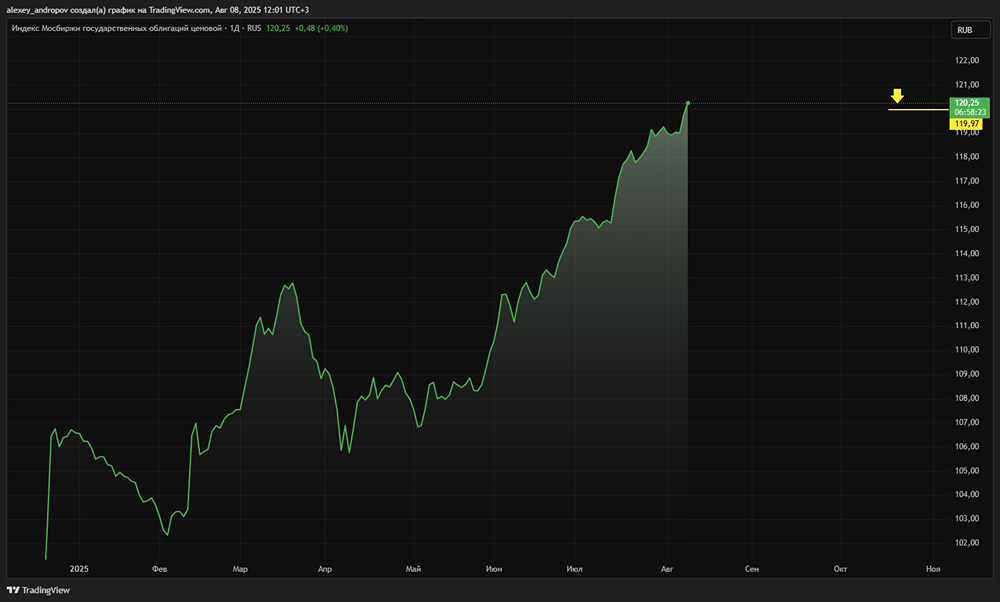The height and width of the screenshot is (602, 1000).
Task: Click the Июн month label
Action: pyautogui.click(x=494, y=569)
